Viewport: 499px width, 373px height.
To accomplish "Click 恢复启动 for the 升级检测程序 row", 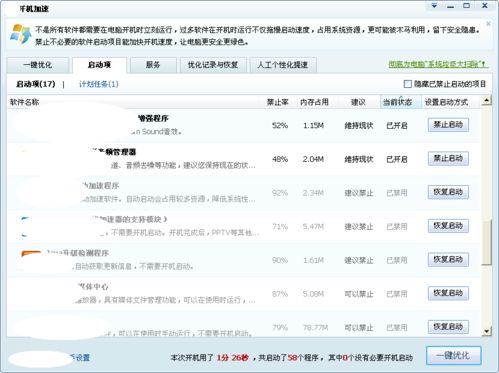I will coord(448,260).
